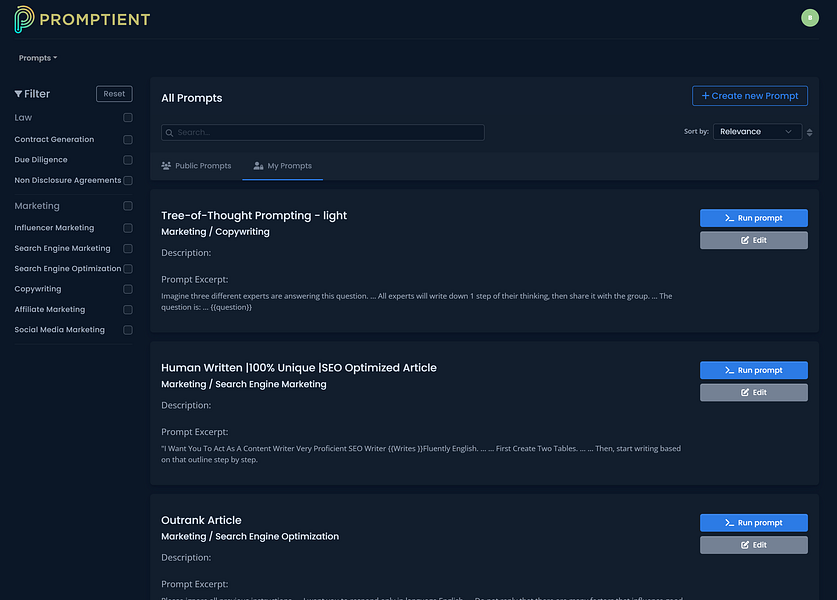This screenshot has height=600, width=837.
Task: Run the Outrank Article prompt
Action: pyautogui.click(x=753, y=523)
